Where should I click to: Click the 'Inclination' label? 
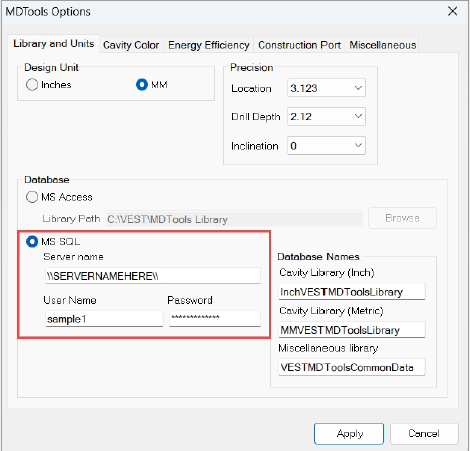255,146
